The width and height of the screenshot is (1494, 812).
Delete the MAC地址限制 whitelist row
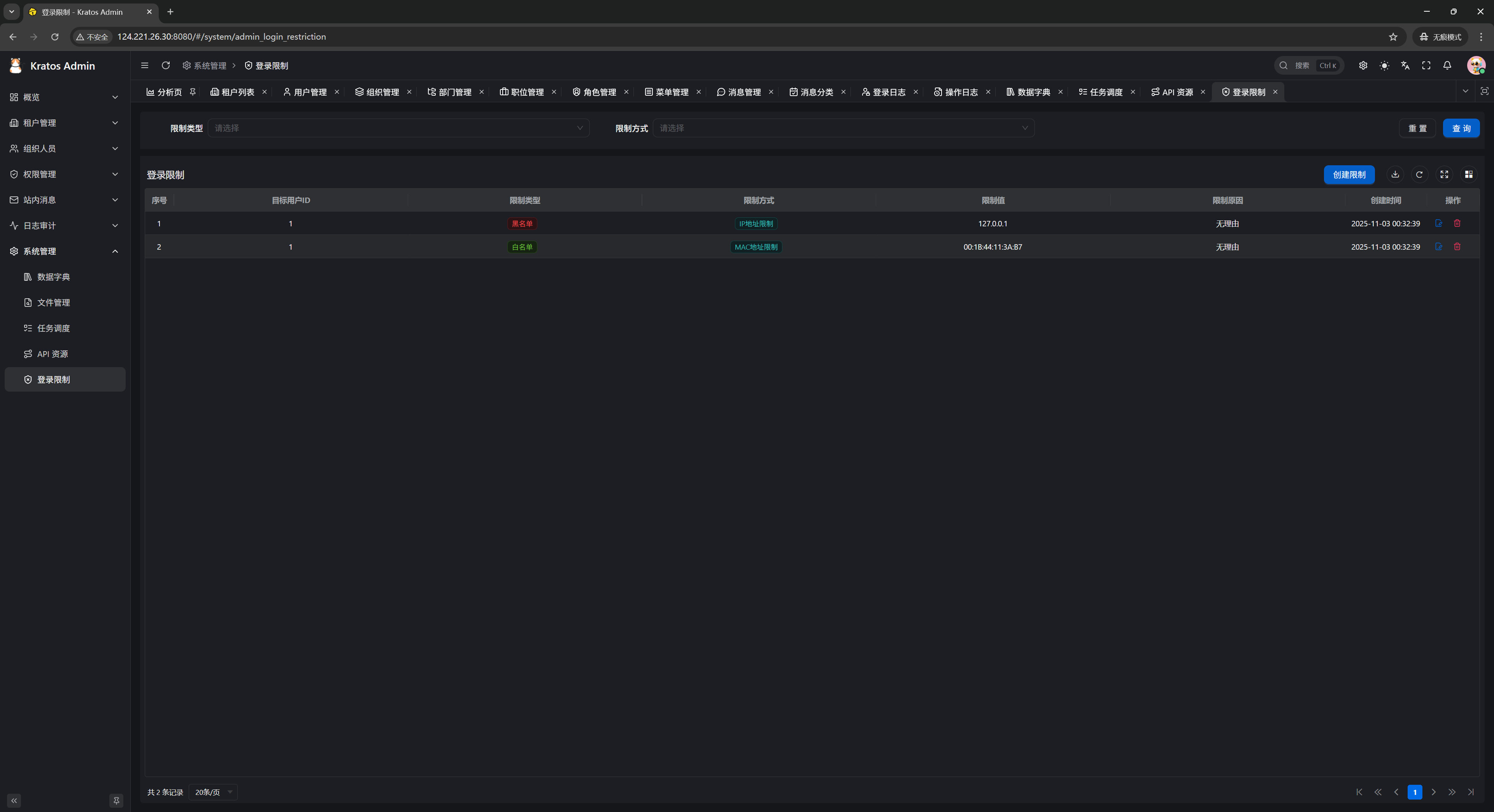(1457, 247)
